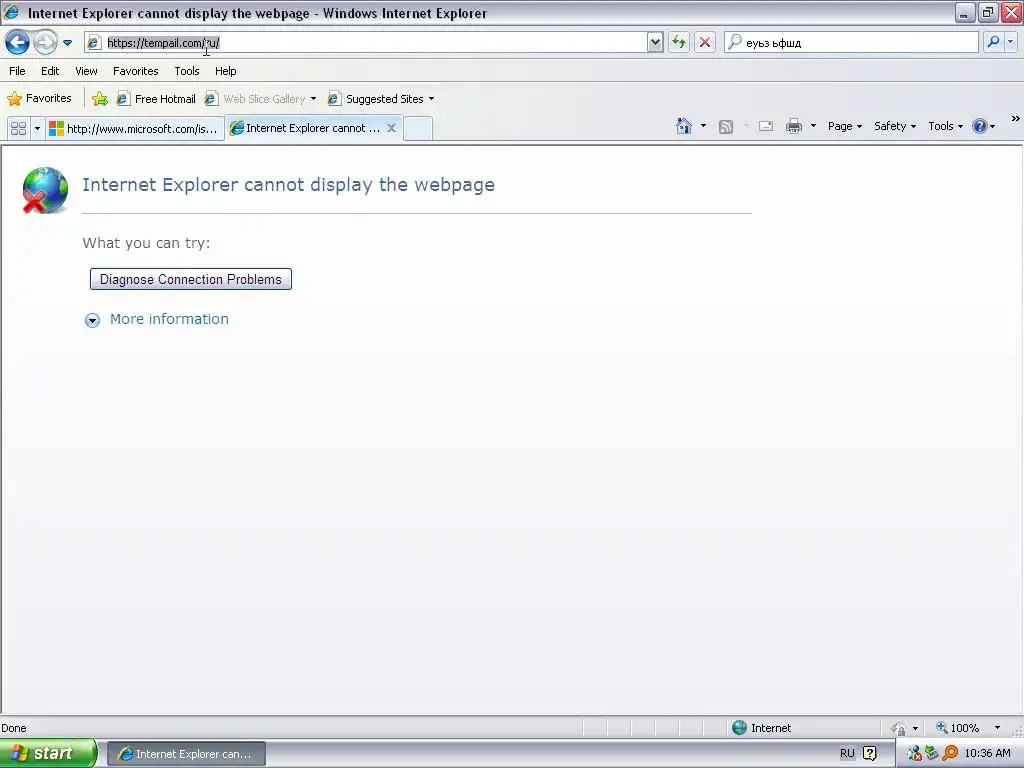This screenshot has width=1024, height=768.
Task: Click the Forward arrow button
Action: tap(45, 43)
